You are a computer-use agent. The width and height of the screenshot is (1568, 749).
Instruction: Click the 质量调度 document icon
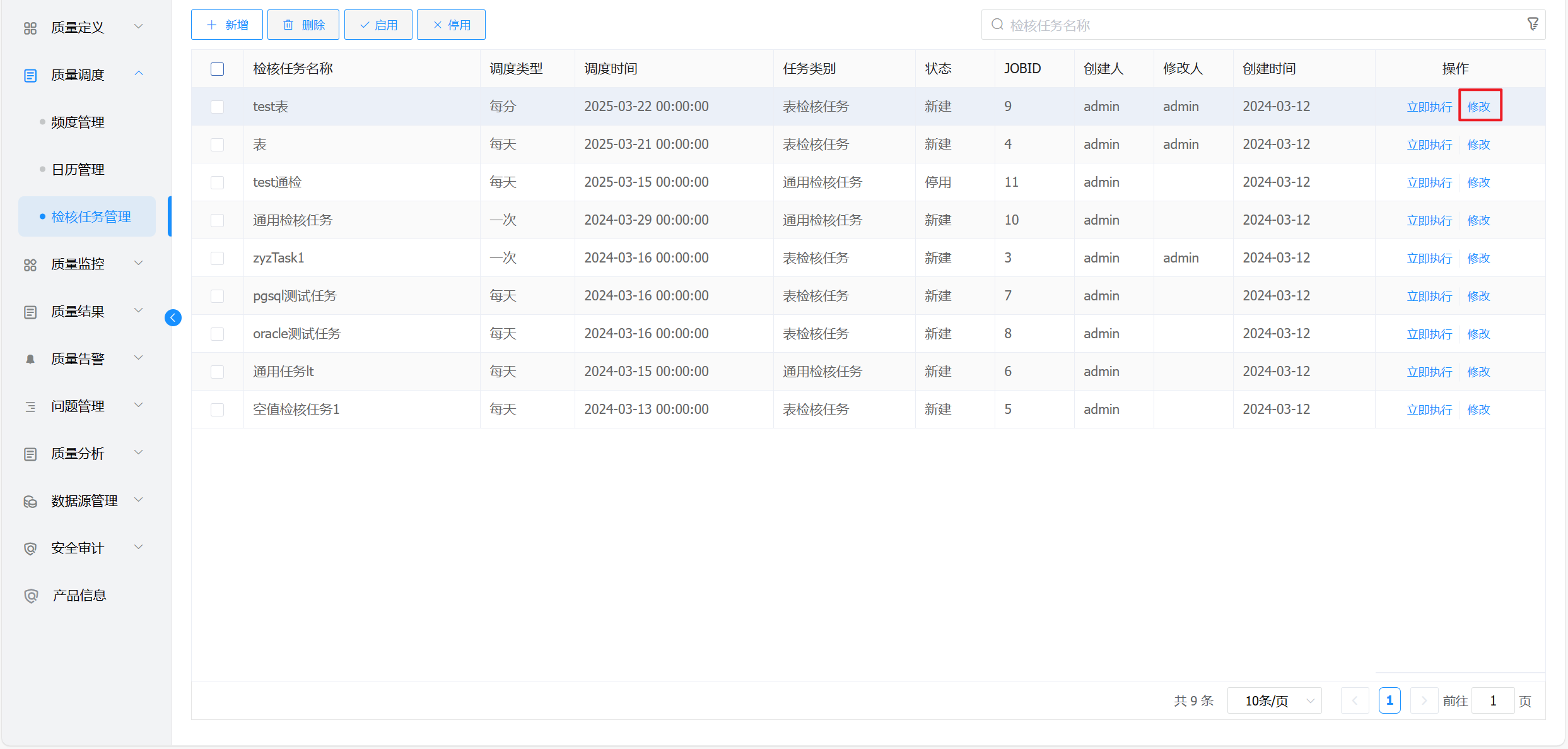coord(30,75)
